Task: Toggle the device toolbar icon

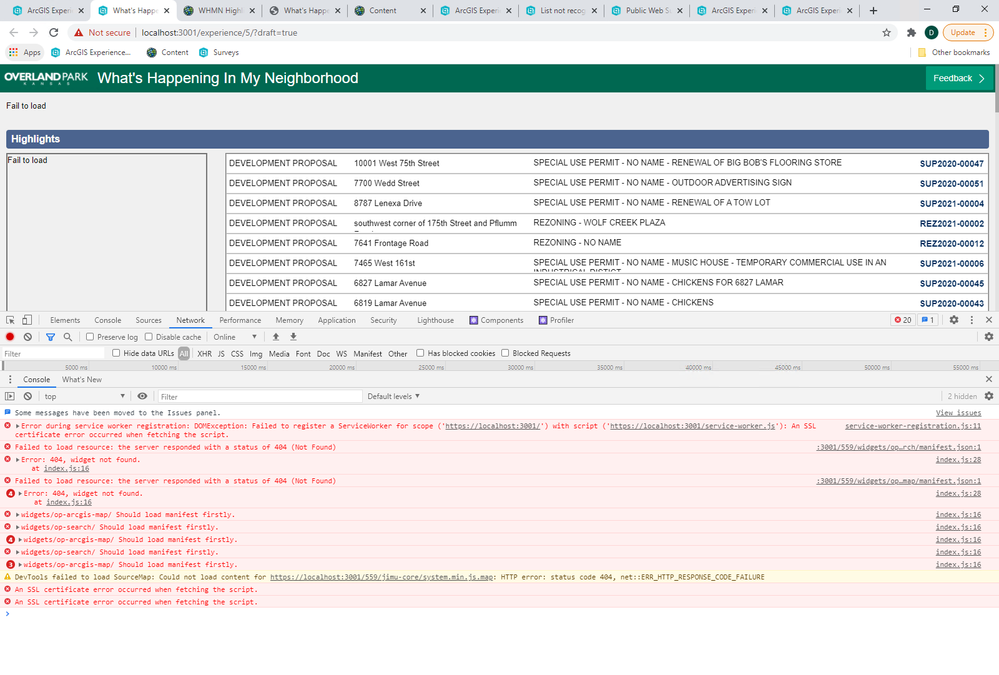Action: tap(27, 320)
